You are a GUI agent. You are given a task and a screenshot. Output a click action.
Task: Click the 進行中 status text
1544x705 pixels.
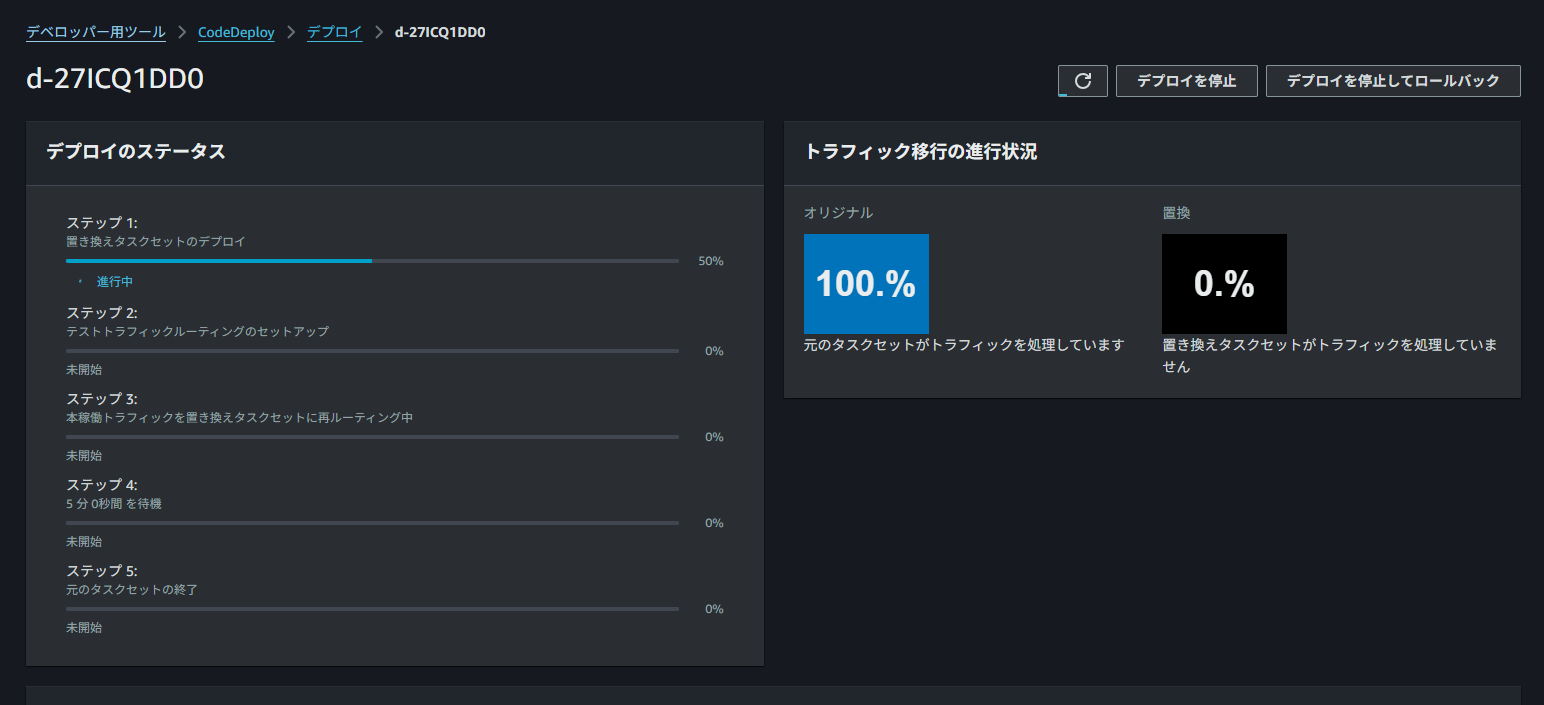point(115,282)
